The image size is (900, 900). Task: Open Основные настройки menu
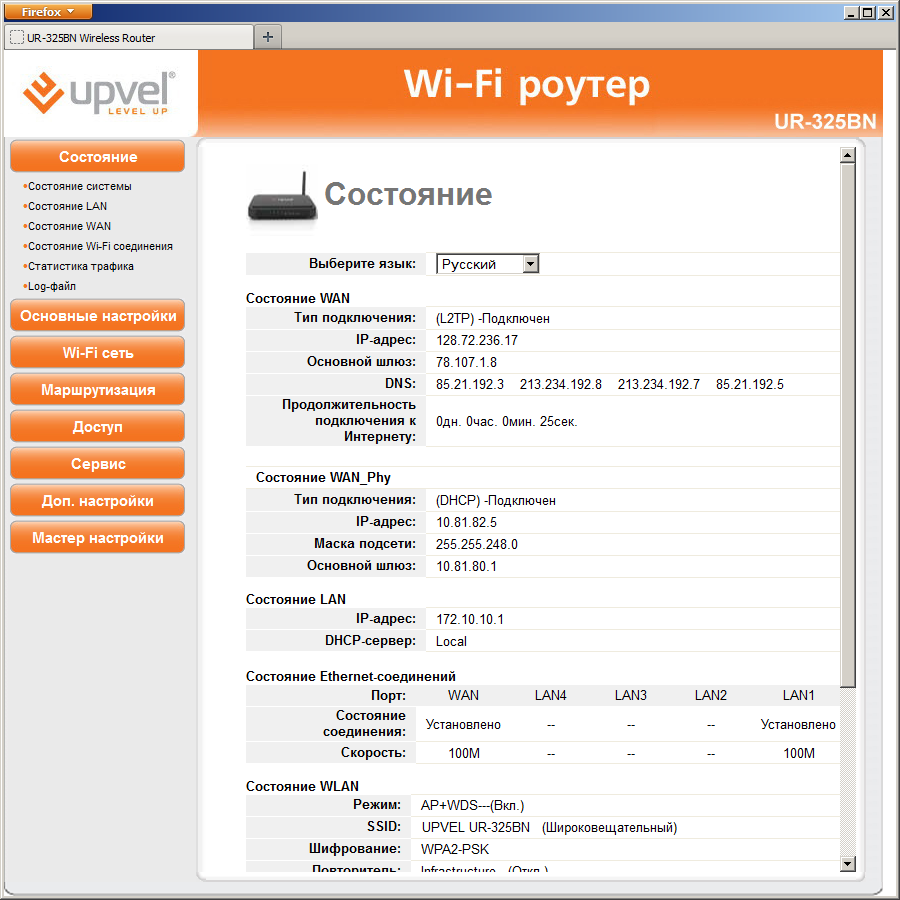98,315
